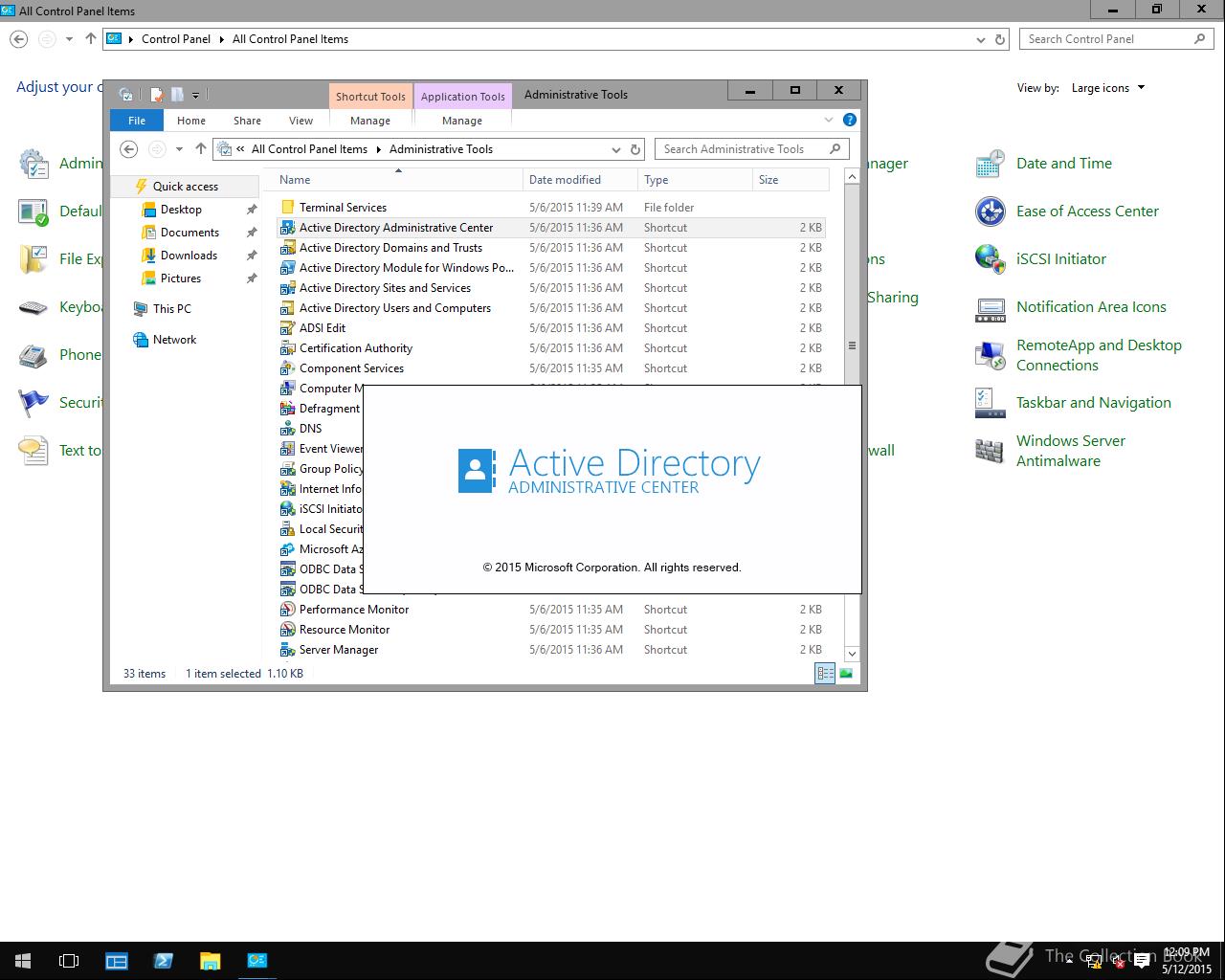Switch to the Share ribbon tab
The height and width of the screenshot is (980, 1225).
tap(247, 121)
